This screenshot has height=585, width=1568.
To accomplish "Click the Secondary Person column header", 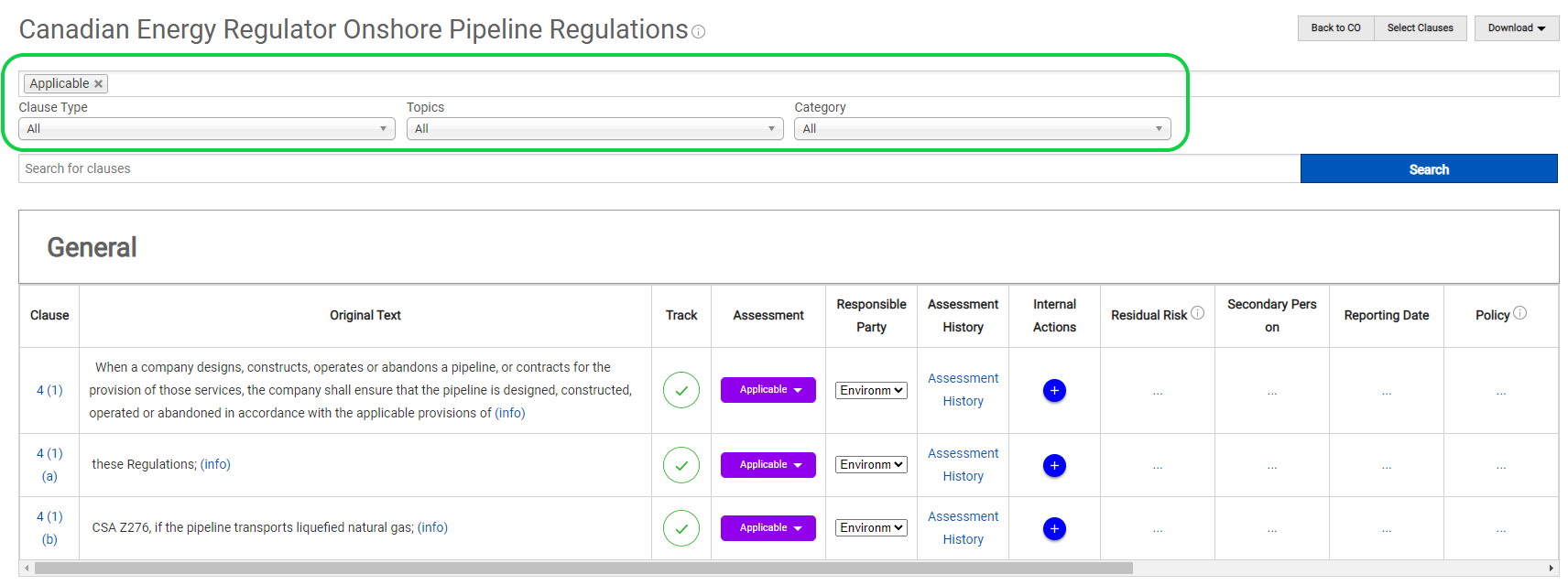I will [1272, 315].
